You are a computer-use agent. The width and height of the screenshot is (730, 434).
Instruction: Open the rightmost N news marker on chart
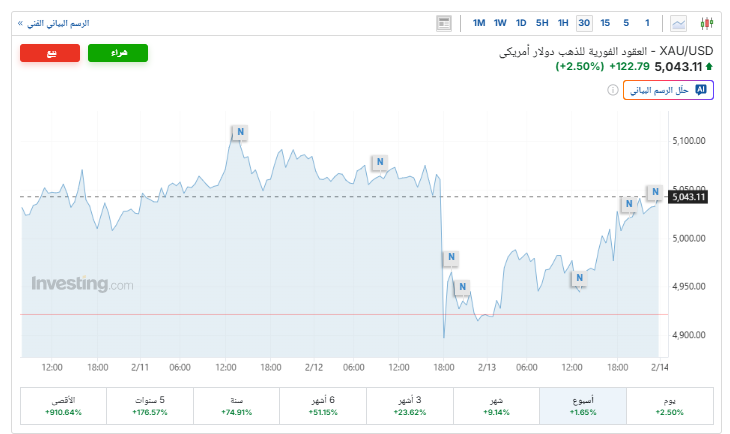click(655, 192)
